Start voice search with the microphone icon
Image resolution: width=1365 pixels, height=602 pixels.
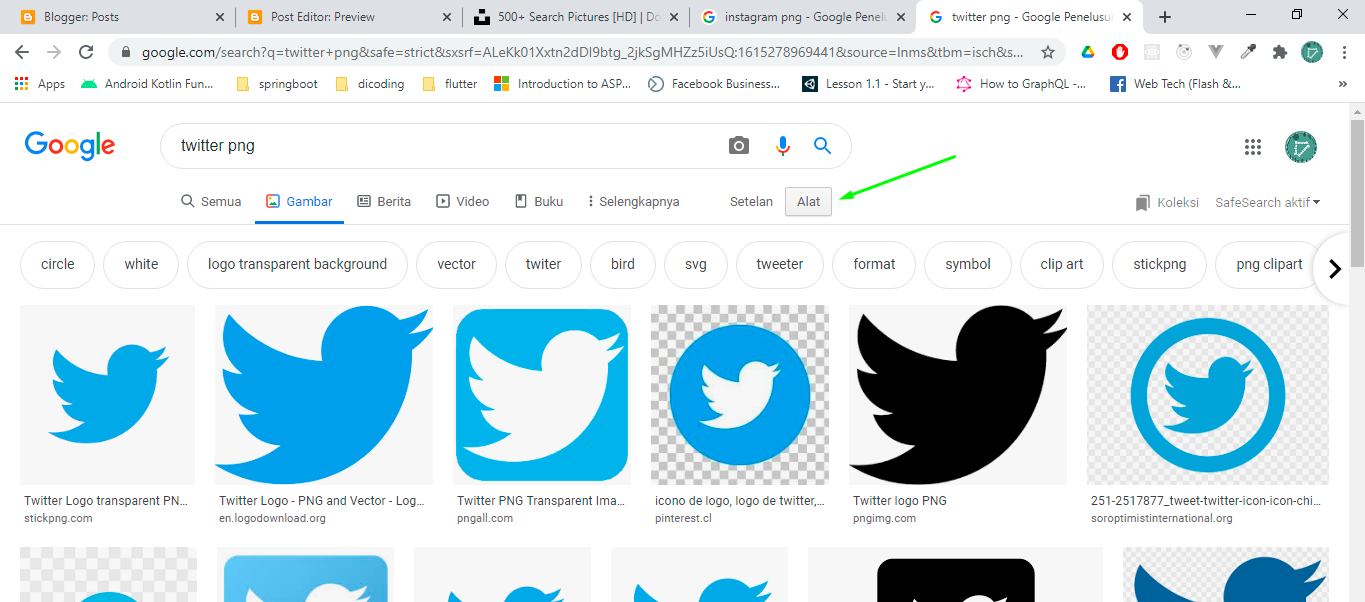click(783, 146)
